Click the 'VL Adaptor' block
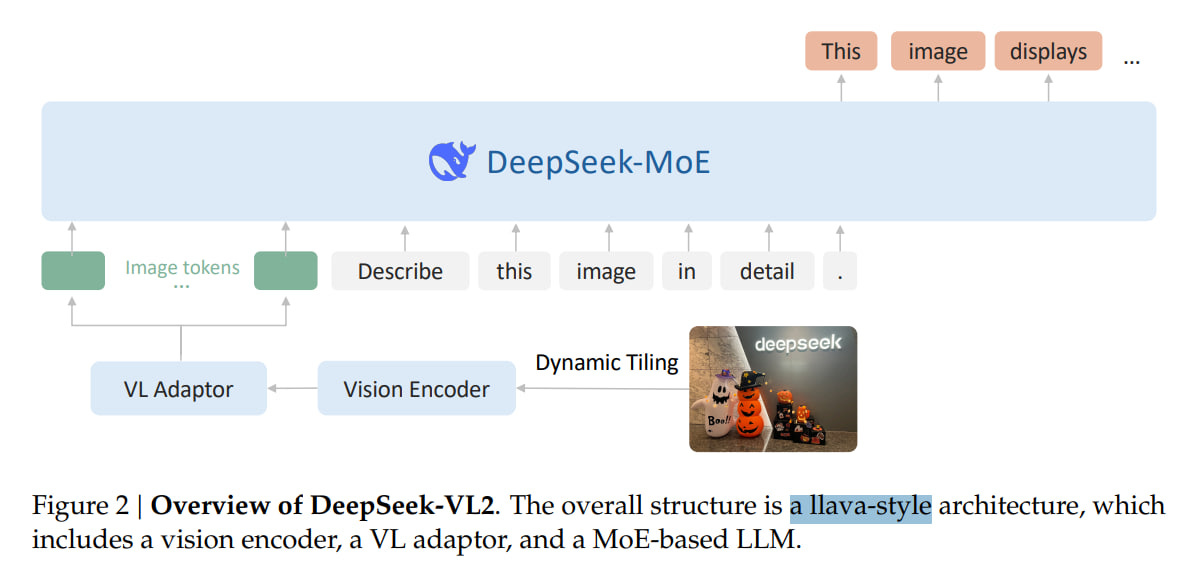 (x=179, y=389)
